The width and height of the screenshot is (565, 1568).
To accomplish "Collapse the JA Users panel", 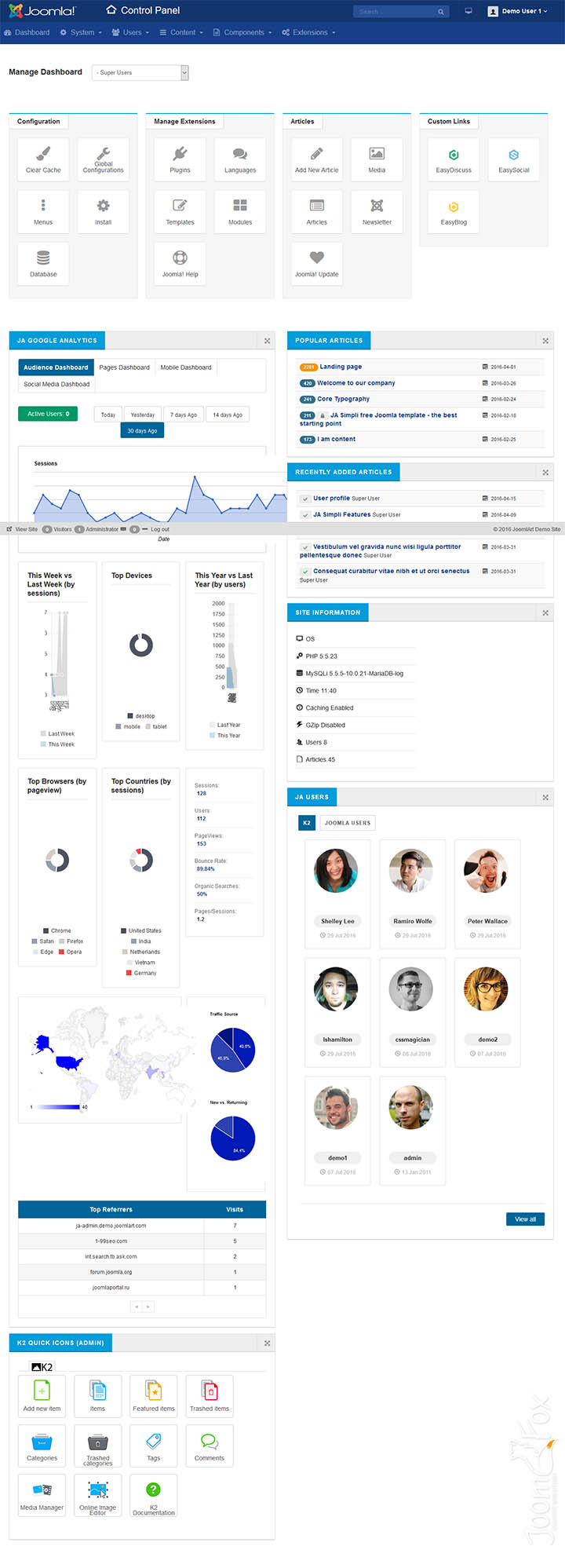I will pos(545,797).
